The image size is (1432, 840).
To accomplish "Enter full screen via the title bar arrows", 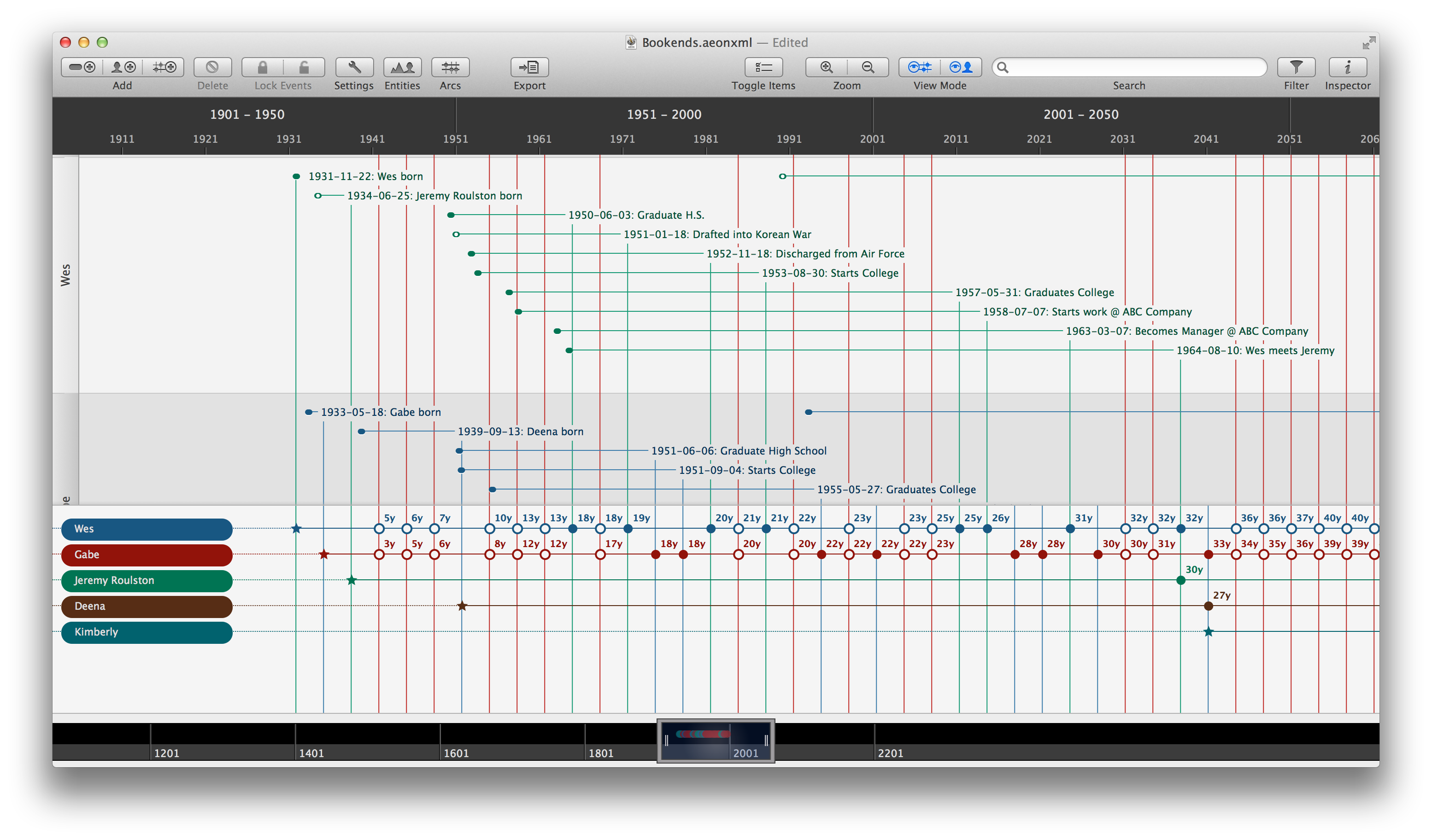I will [1368, 42].
